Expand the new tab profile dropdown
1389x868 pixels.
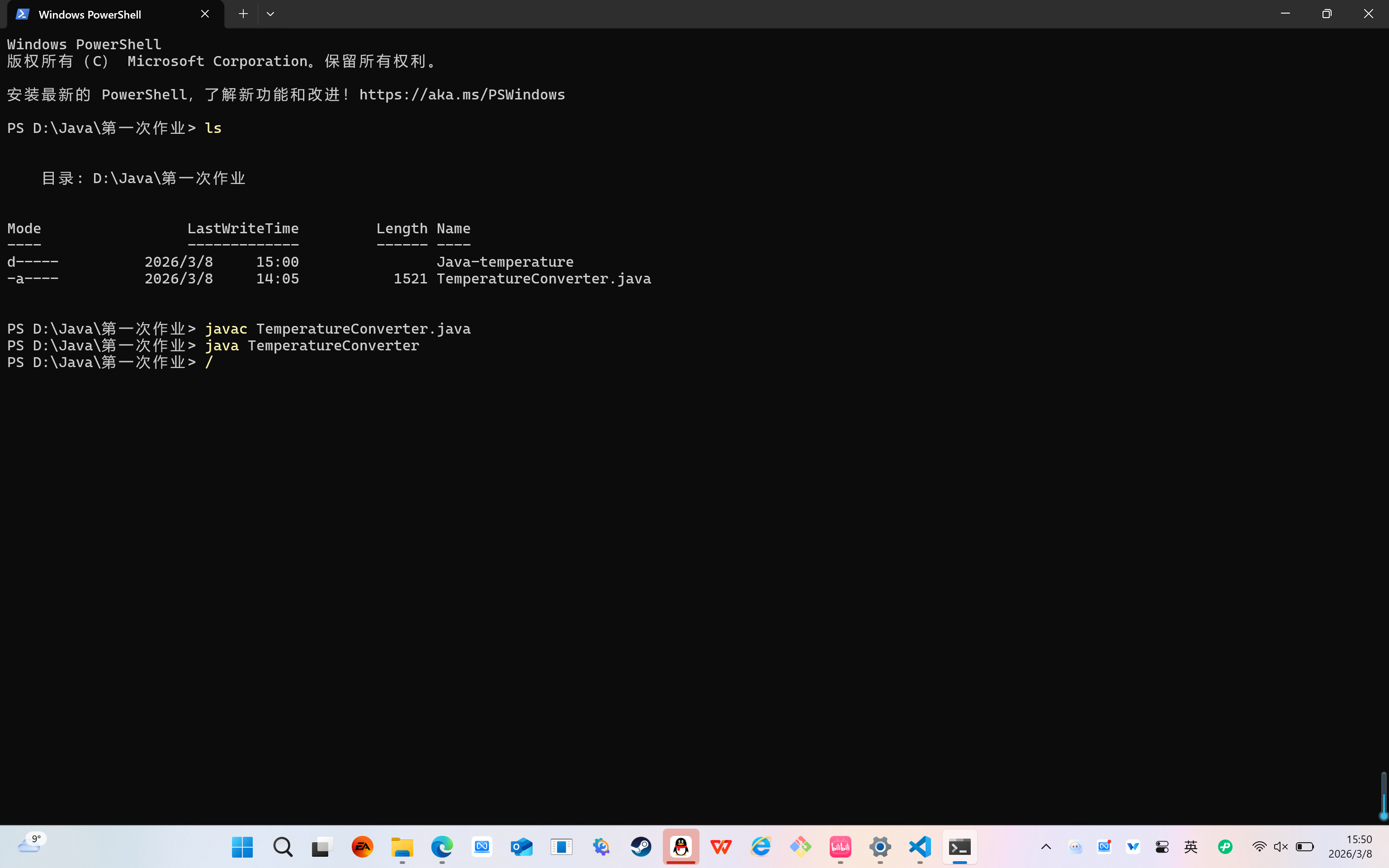270,14
